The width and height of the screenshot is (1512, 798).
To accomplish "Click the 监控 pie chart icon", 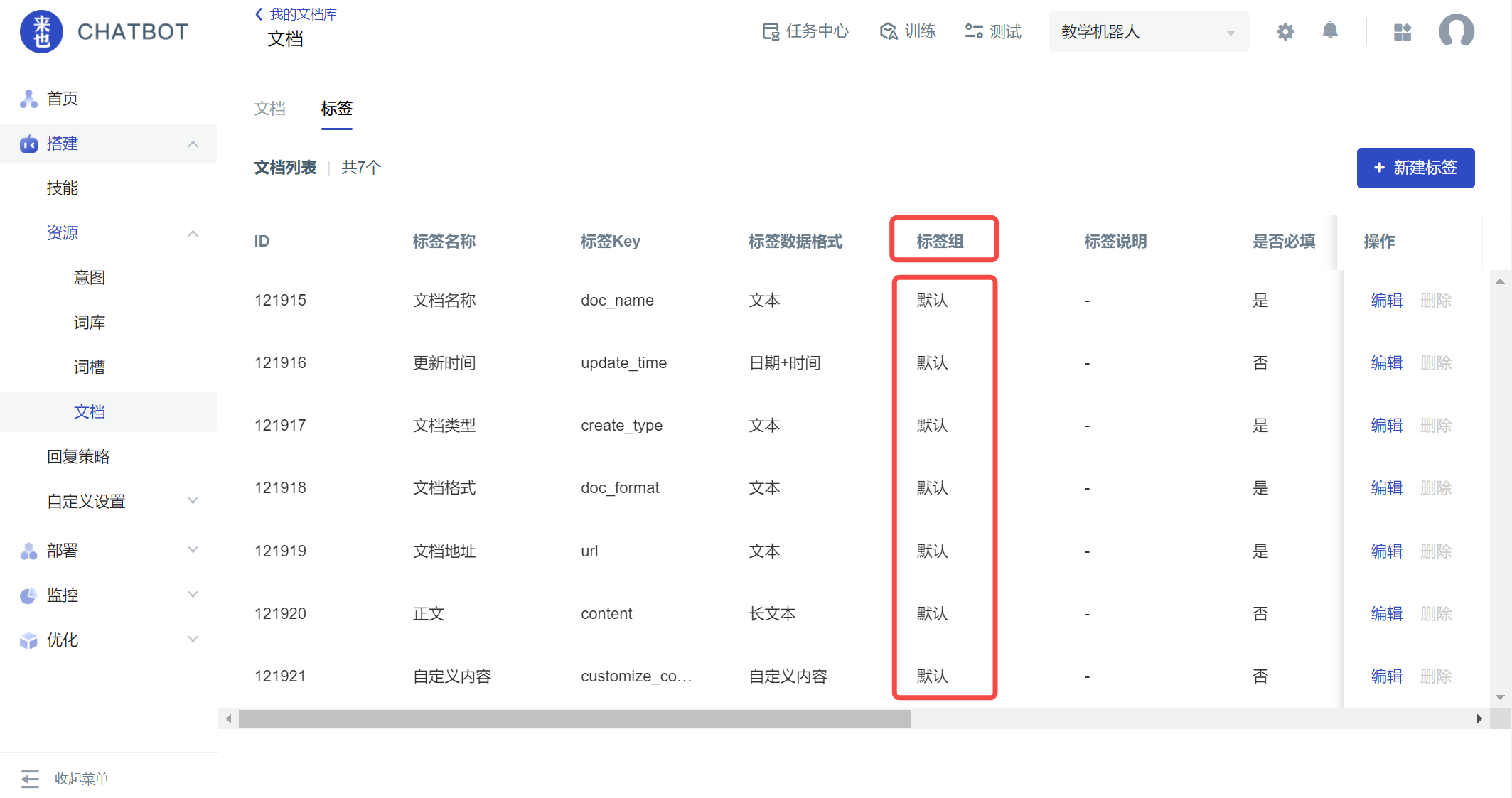I will [x=28, y=595].
